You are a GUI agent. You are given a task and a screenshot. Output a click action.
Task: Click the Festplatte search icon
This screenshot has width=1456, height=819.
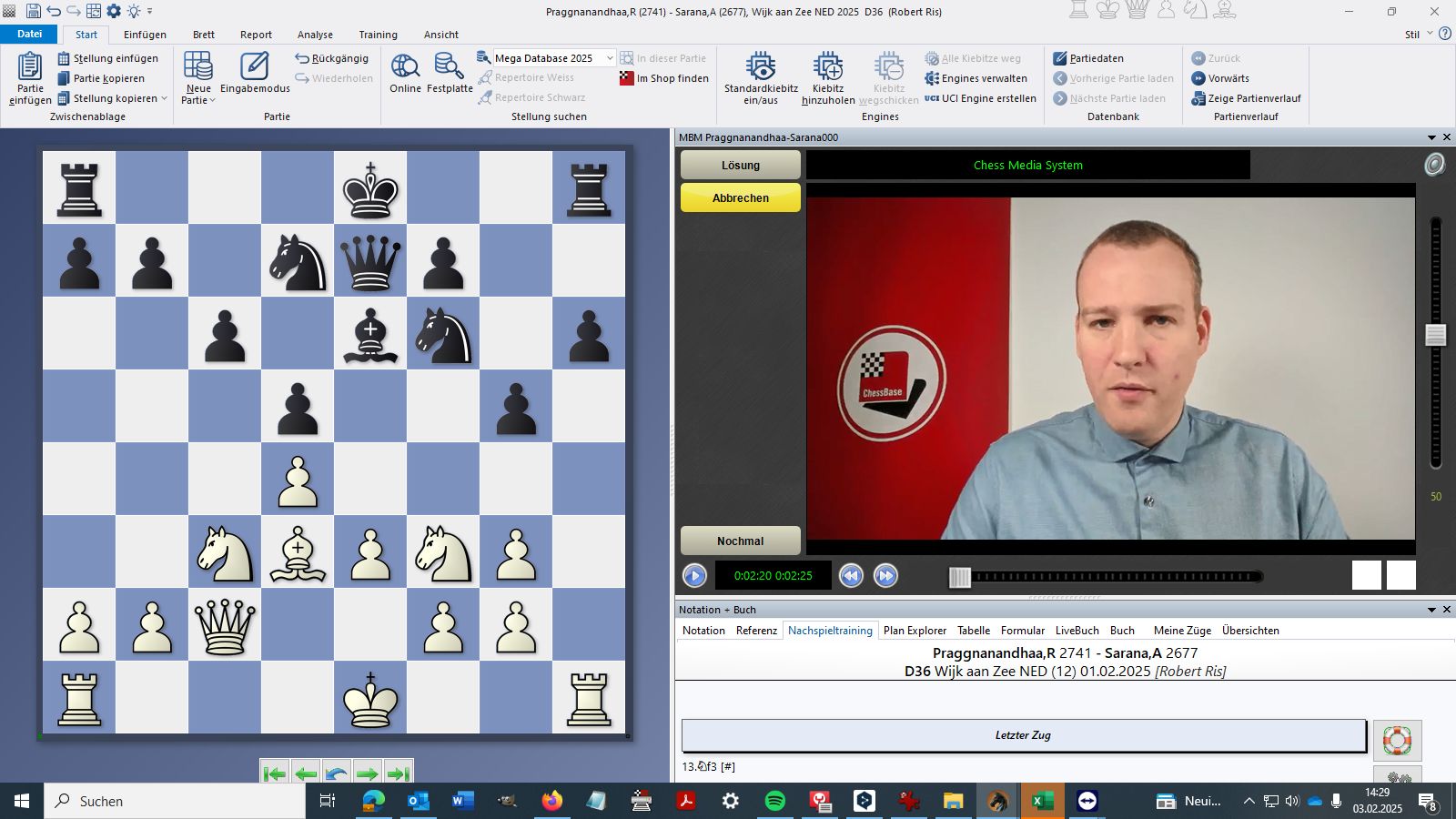(449, 67)
